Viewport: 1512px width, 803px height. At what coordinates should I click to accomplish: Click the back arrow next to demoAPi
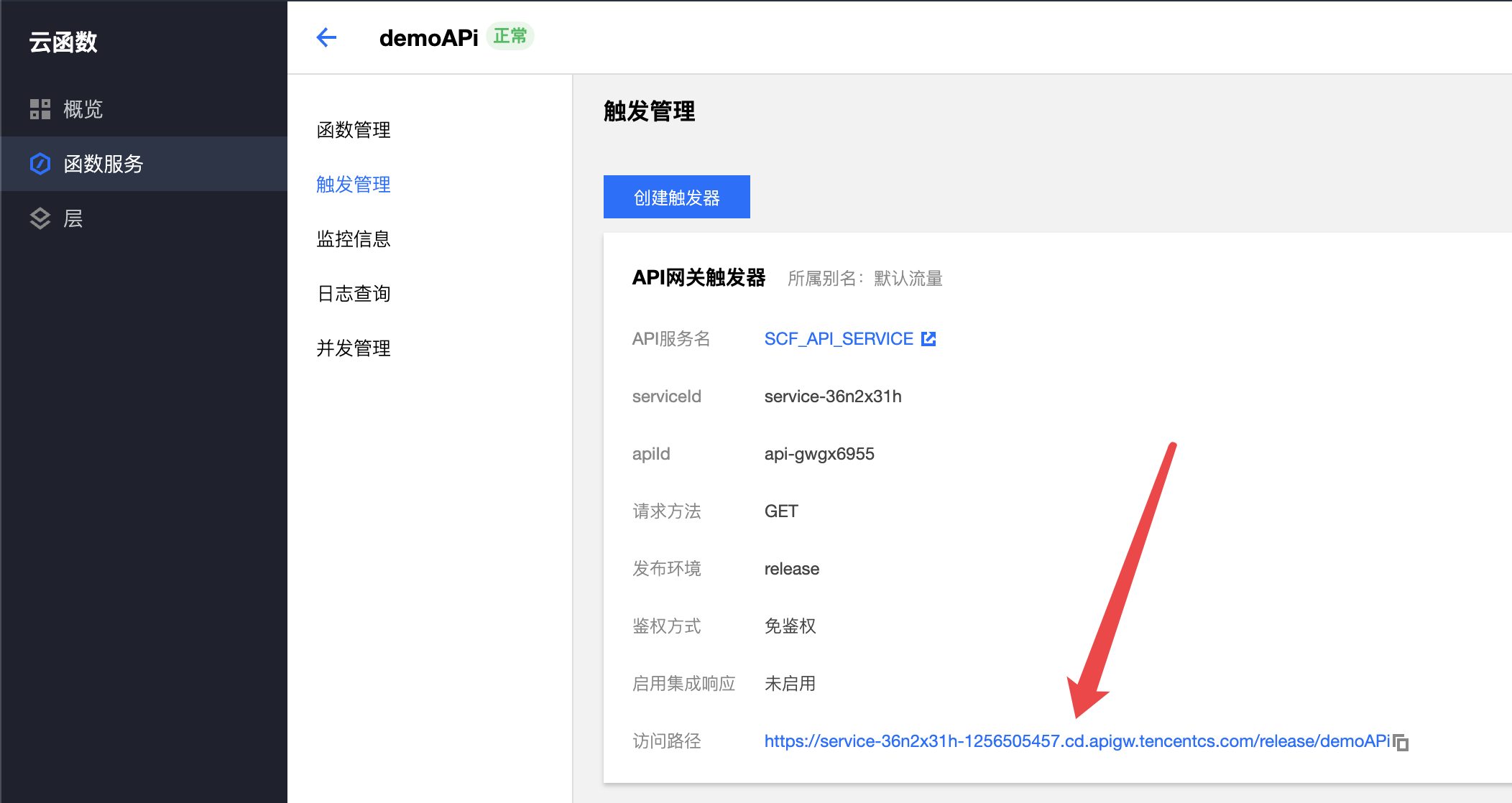(326, 37)
